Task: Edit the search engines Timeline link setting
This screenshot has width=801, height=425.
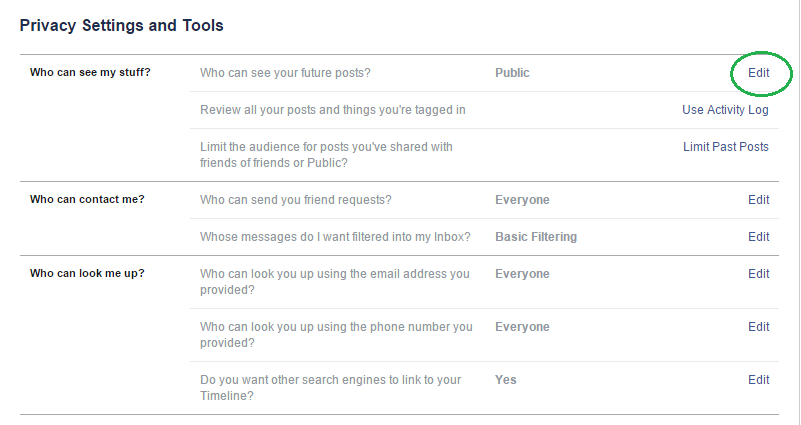Action: (x=759, y=380)
